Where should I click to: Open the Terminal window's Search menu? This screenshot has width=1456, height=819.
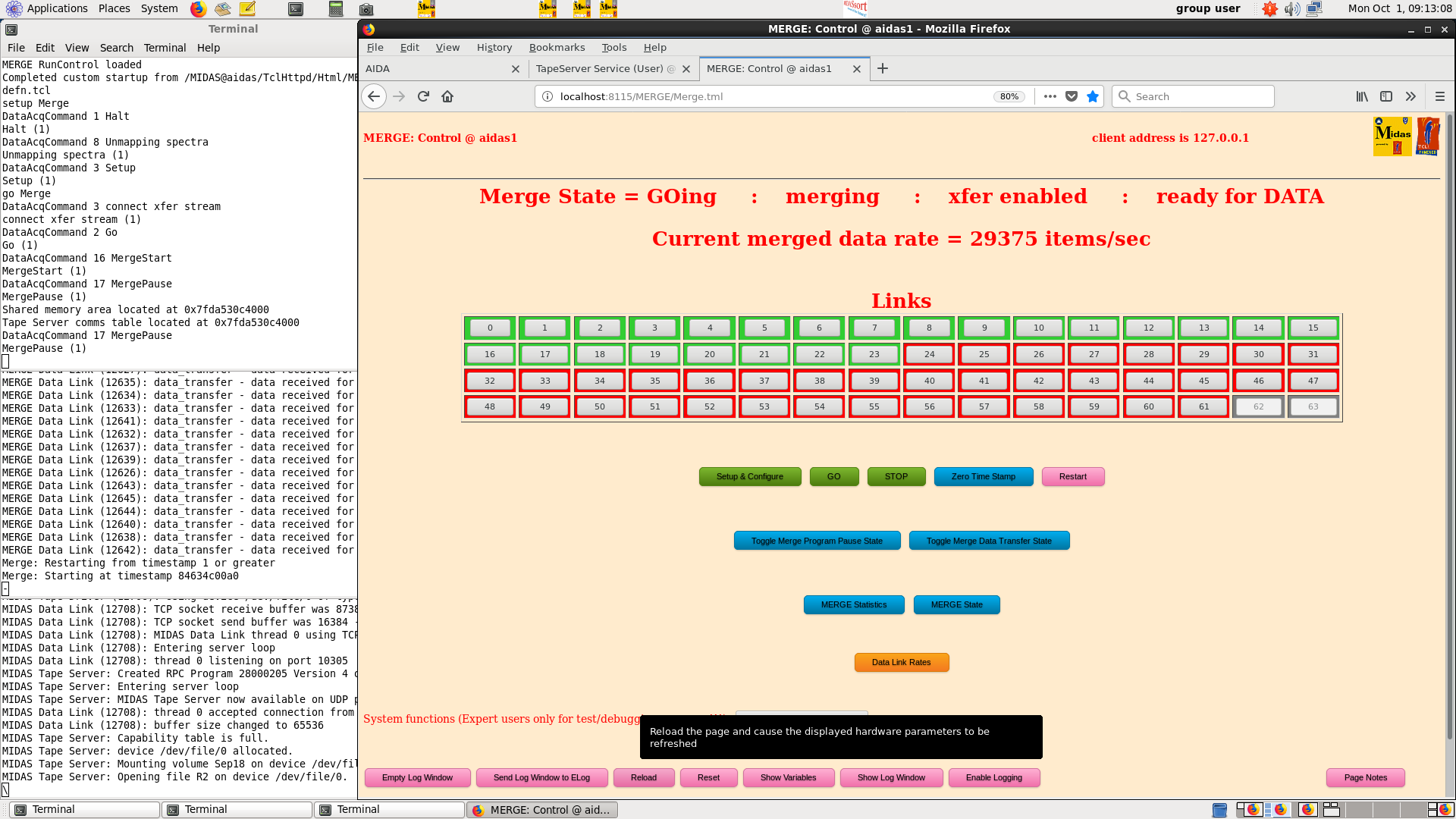[116, 48]
